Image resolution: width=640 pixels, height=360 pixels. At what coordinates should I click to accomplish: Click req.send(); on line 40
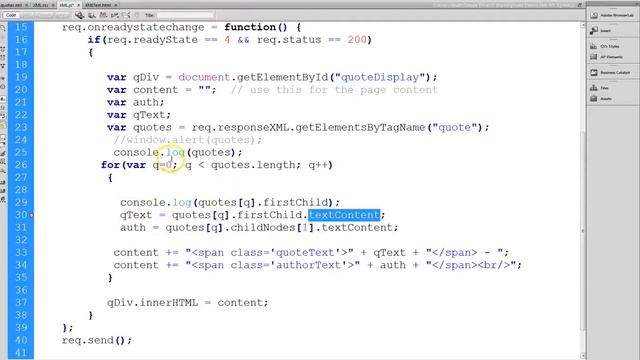pyautogui.click(x=97, y=340)
